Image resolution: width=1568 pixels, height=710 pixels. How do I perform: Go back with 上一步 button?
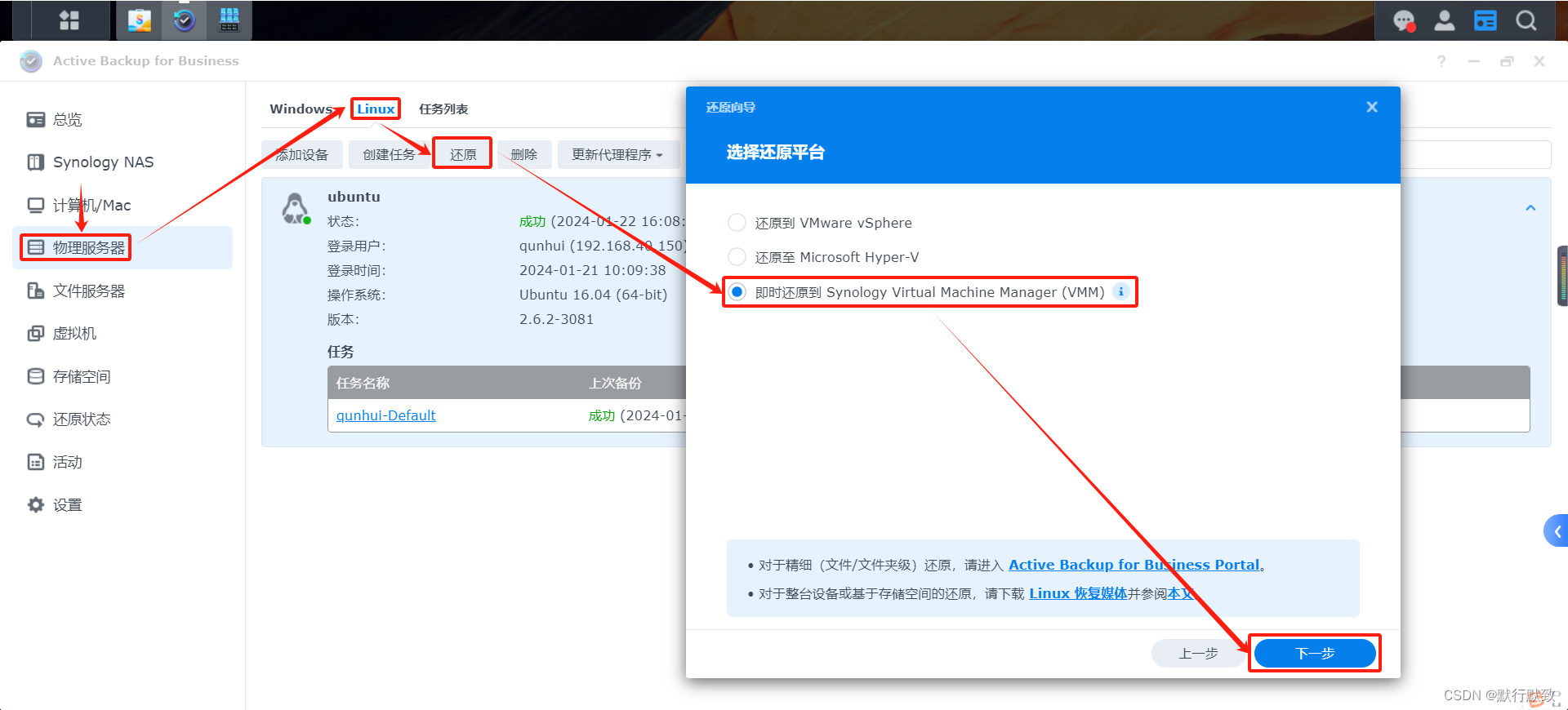tap(1199, 653)
